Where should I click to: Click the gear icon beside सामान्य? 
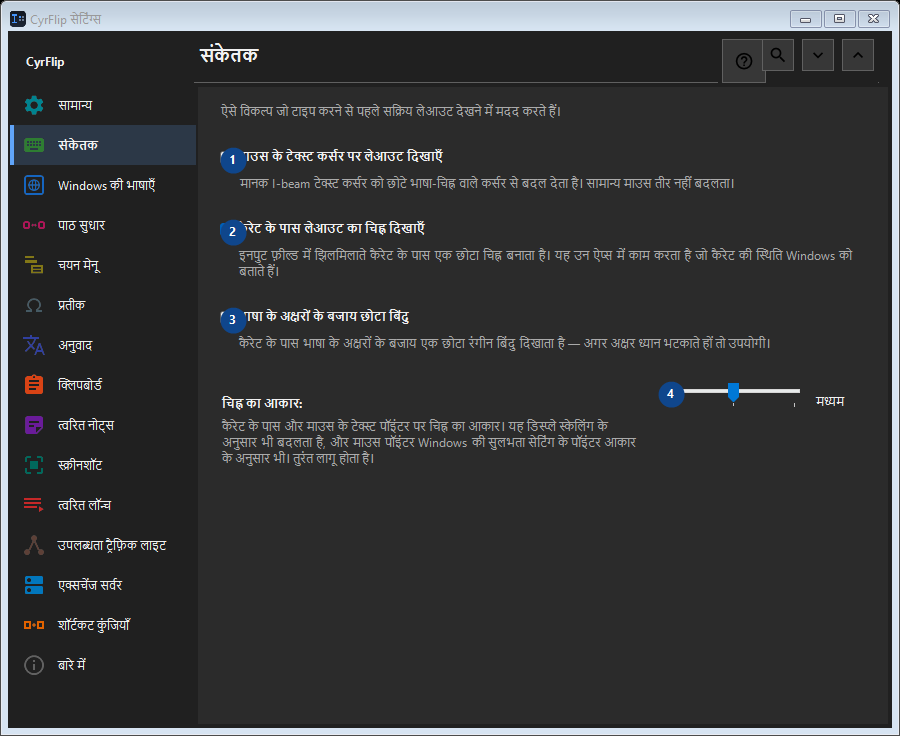[34, 105]
